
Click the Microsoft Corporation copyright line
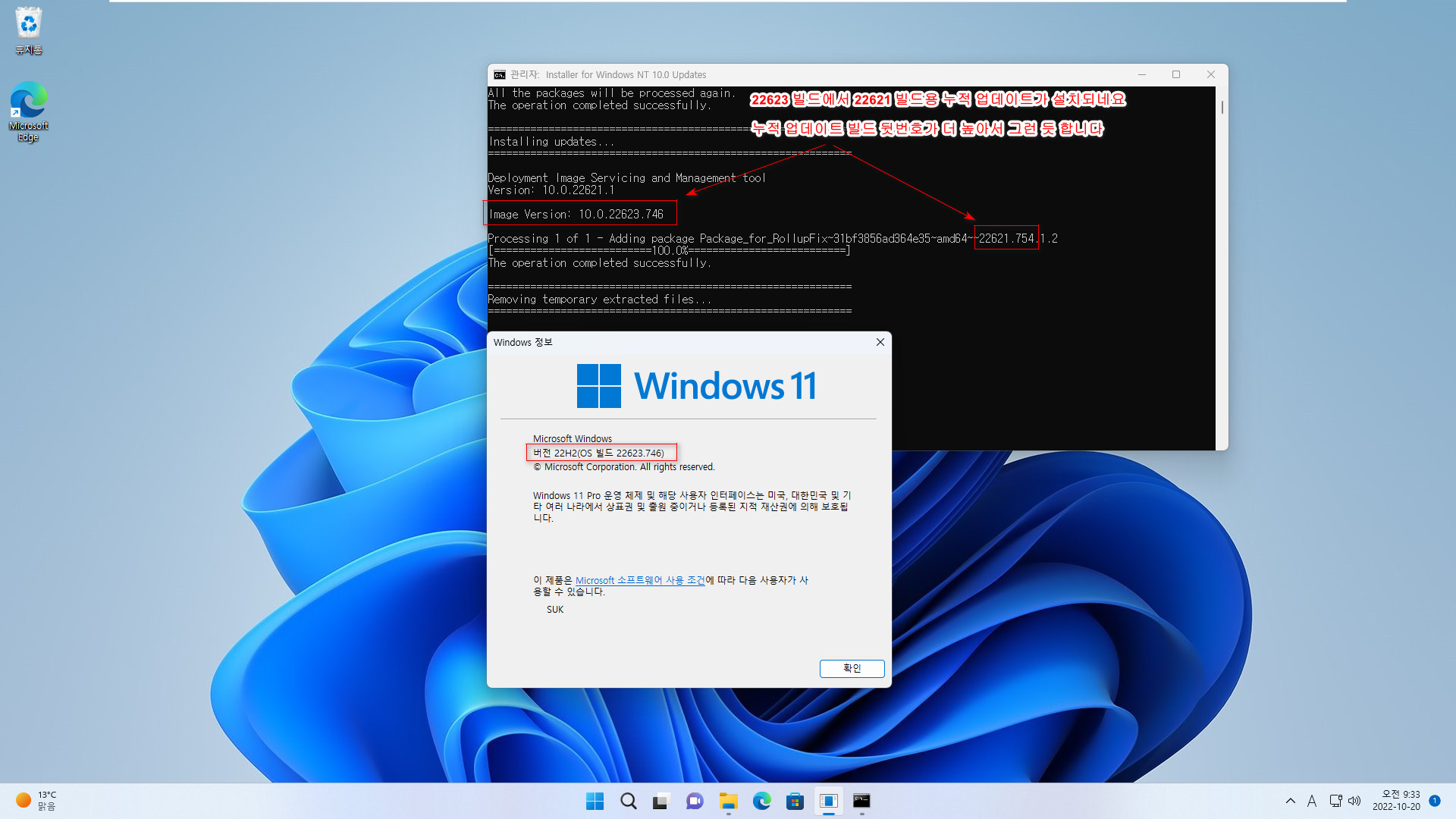623,467
